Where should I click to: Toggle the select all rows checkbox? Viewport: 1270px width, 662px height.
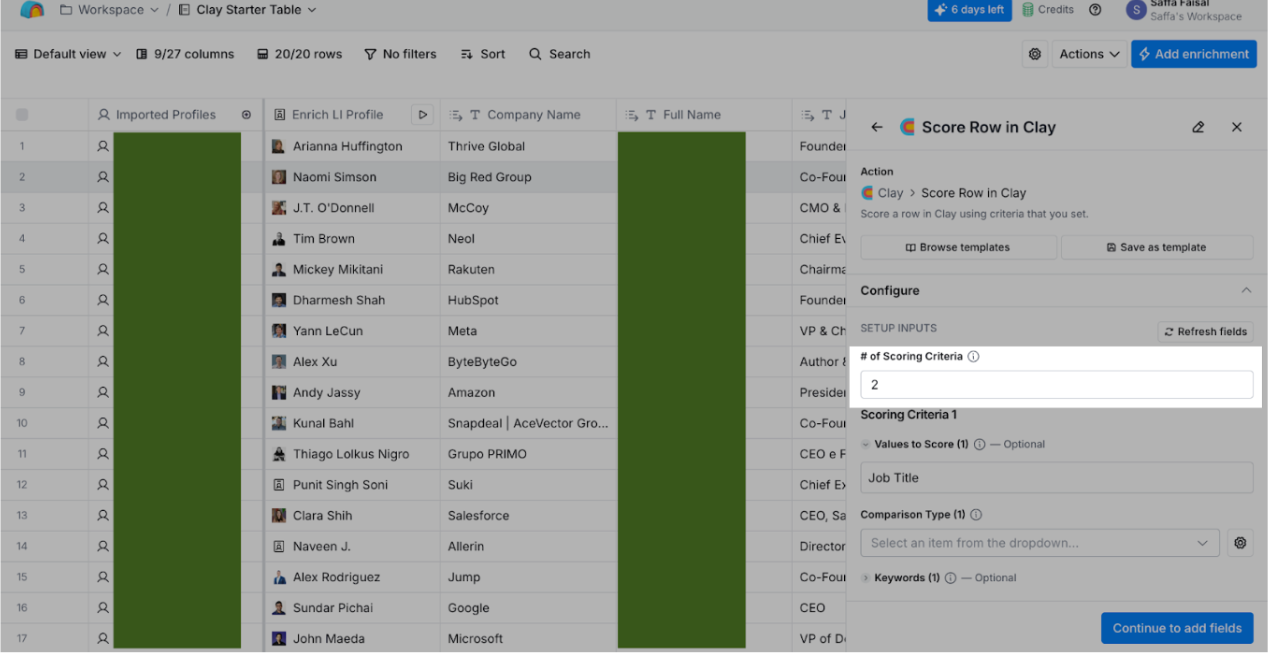coord(22,115)
